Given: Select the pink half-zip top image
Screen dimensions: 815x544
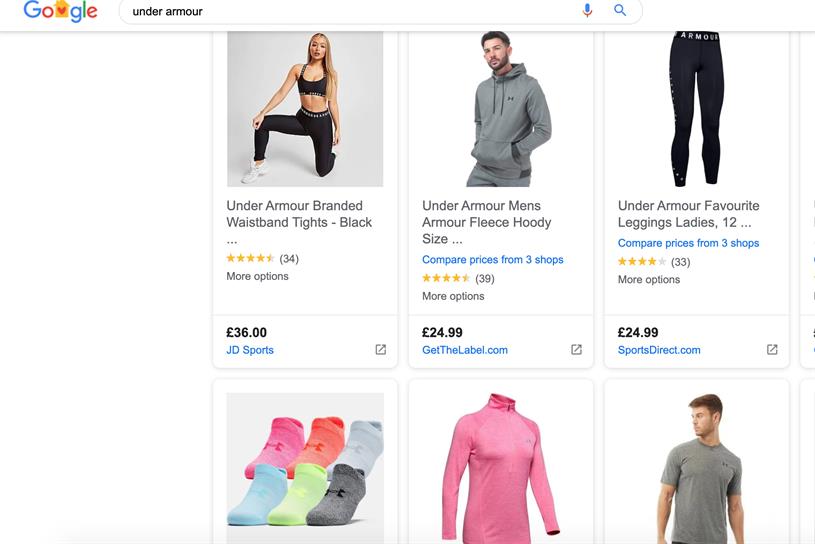Looking at the screenshot, I should click(501, 468).
